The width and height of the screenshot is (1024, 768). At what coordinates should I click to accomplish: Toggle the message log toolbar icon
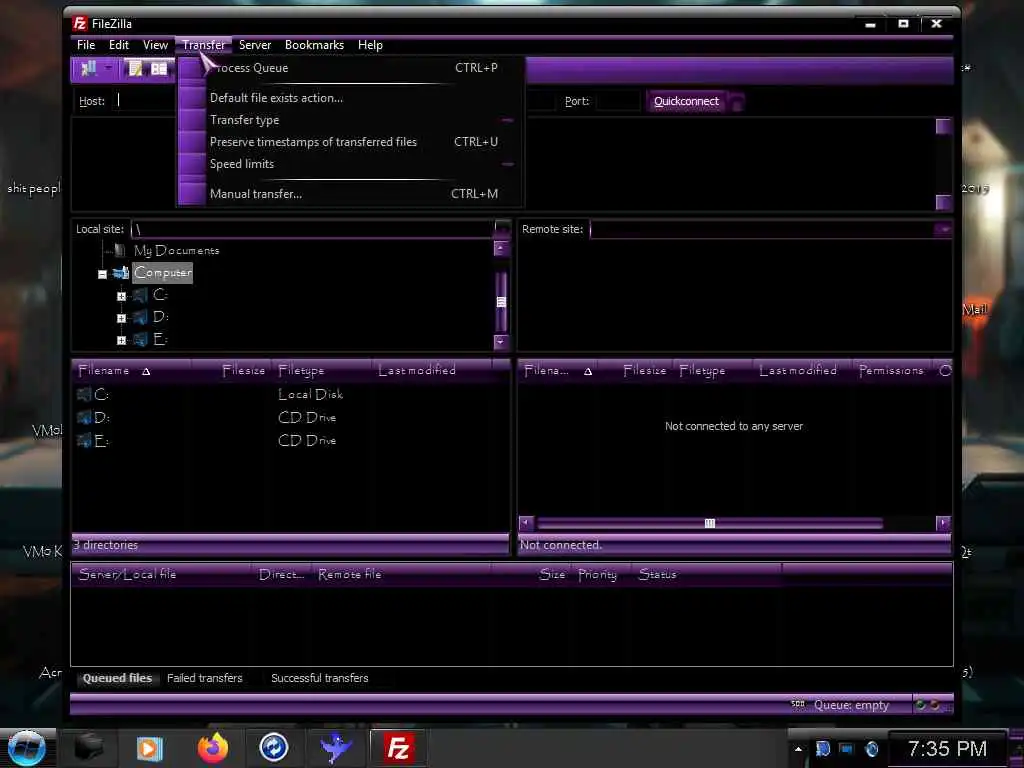tap(135, 69)
